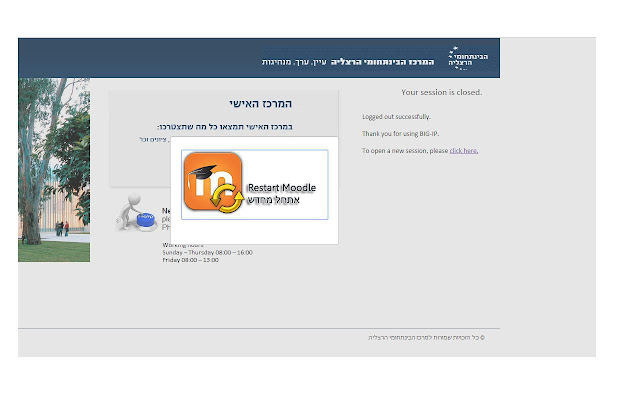Click 'Friday 08:00 – 13:00' text
Viewport: 640px width, 400px height.
pos(190,260)
